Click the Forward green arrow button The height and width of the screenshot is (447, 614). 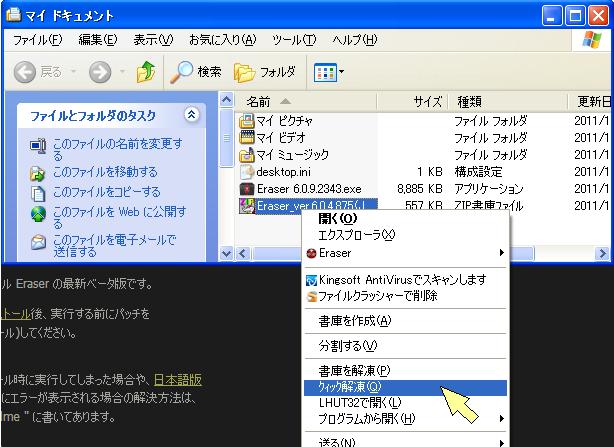click(100, 72)
